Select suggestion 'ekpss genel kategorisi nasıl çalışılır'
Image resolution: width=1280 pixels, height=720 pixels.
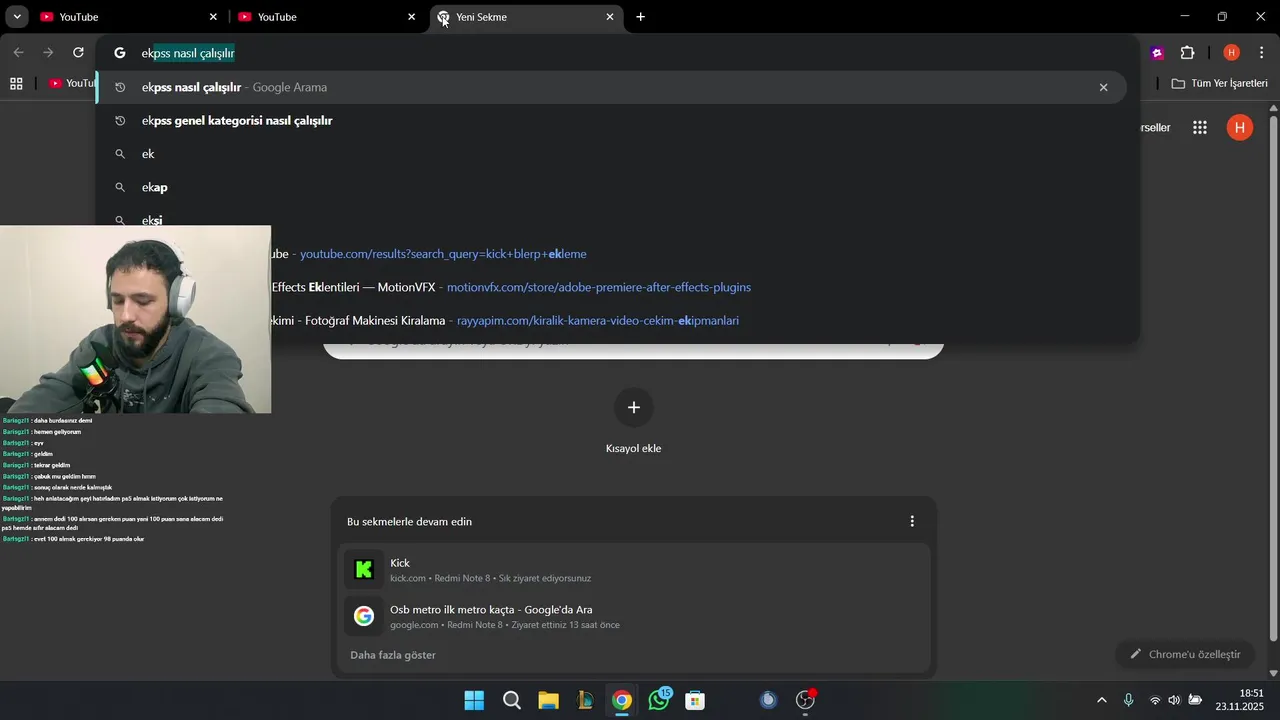coord(610,120)
